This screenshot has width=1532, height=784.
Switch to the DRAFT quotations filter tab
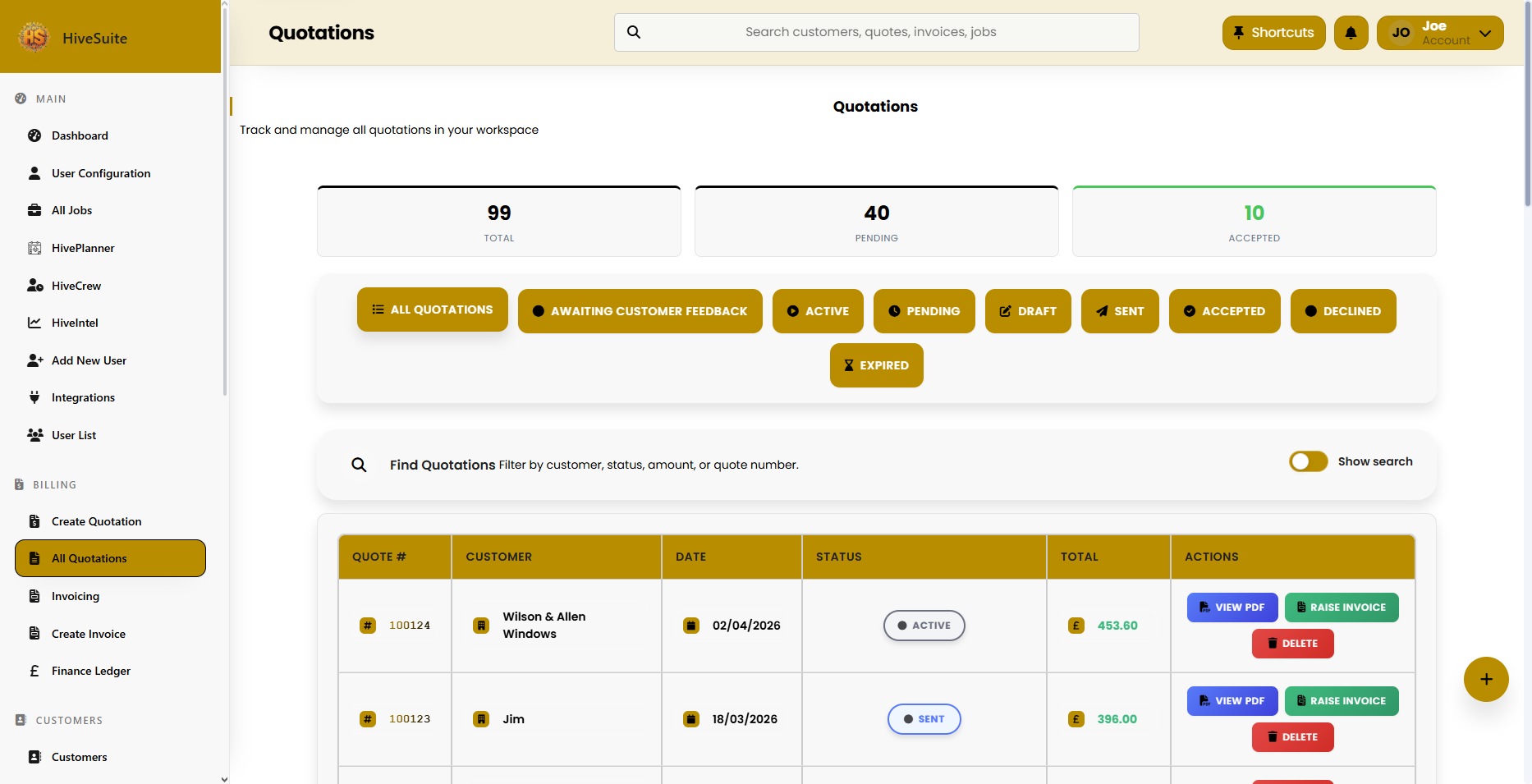1028,311
